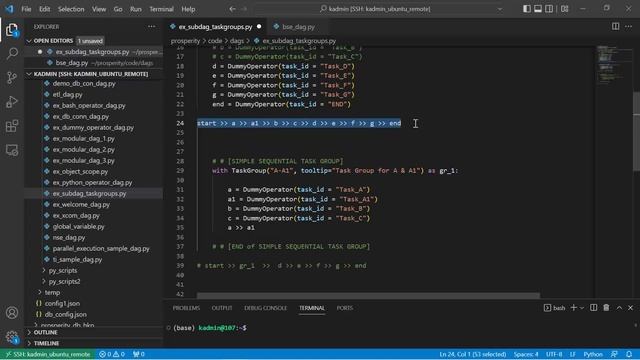The height and width of the screenshot is (360, 640).
Task: Open the Run and Debug view
Action: pos(12,102)
